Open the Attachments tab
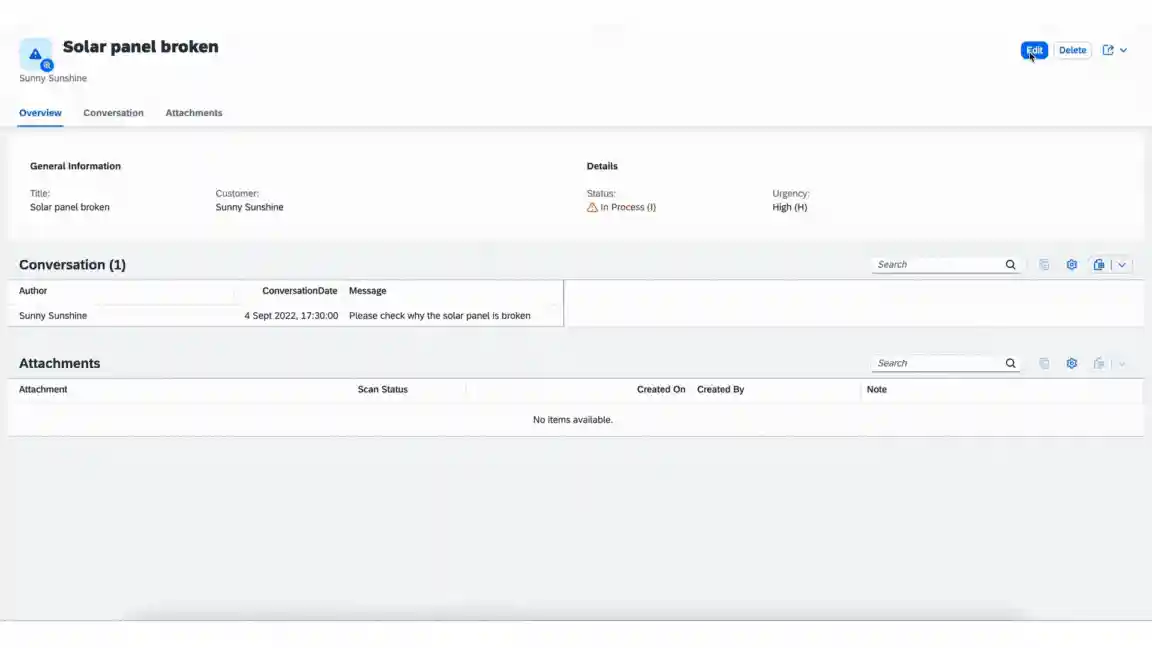 [x=193, y=112]
